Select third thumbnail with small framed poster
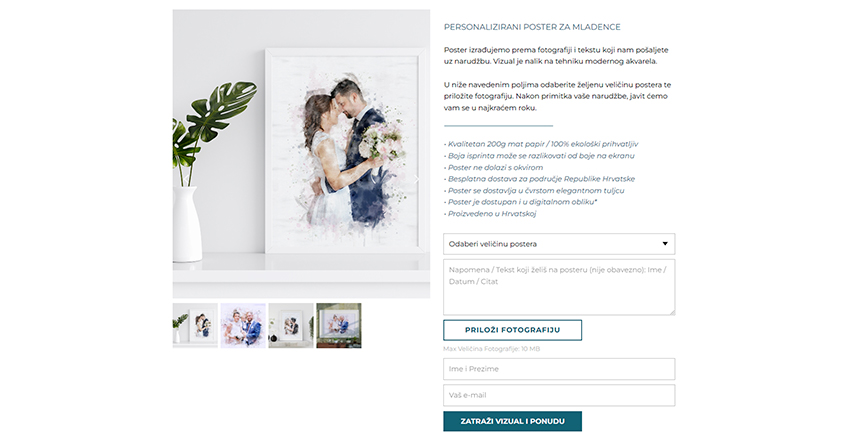 click(291, 325)
